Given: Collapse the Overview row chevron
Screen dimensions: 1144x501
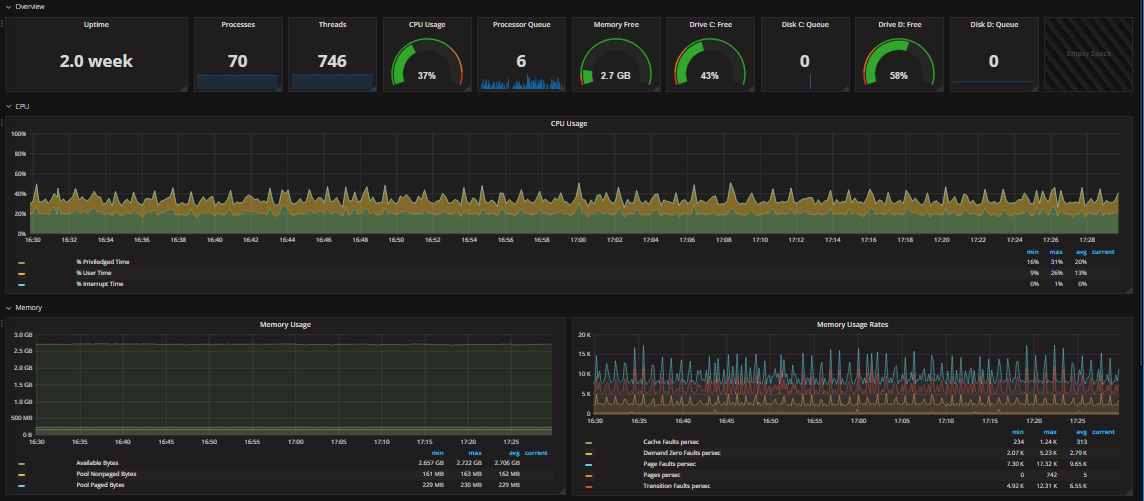Looking at the screenshot, I should pos(8,7).
